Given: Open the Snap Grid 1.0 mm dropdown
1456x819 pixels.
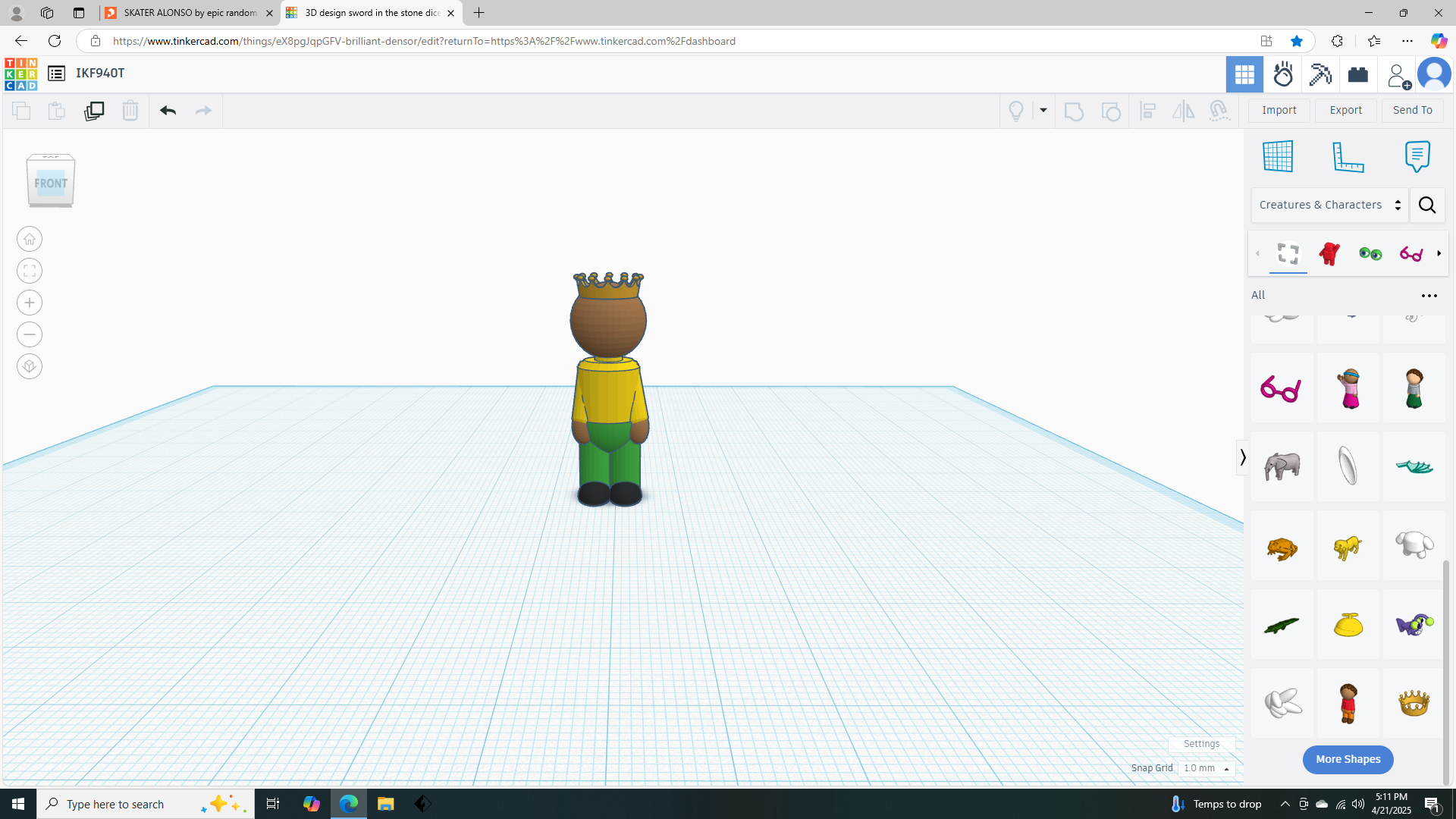Looking at the screenshot, I should [x=1207, y=768].
